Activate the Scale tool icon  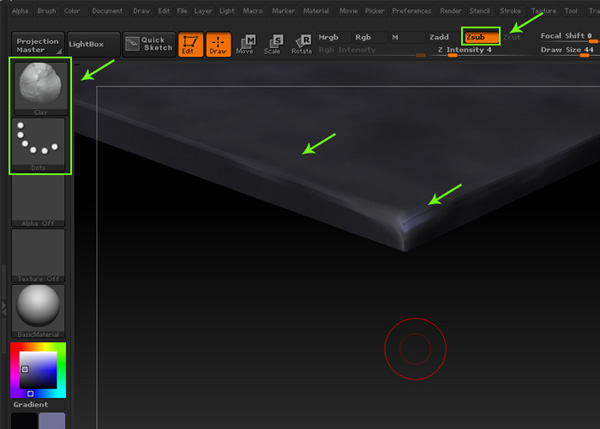click(273, 44)
